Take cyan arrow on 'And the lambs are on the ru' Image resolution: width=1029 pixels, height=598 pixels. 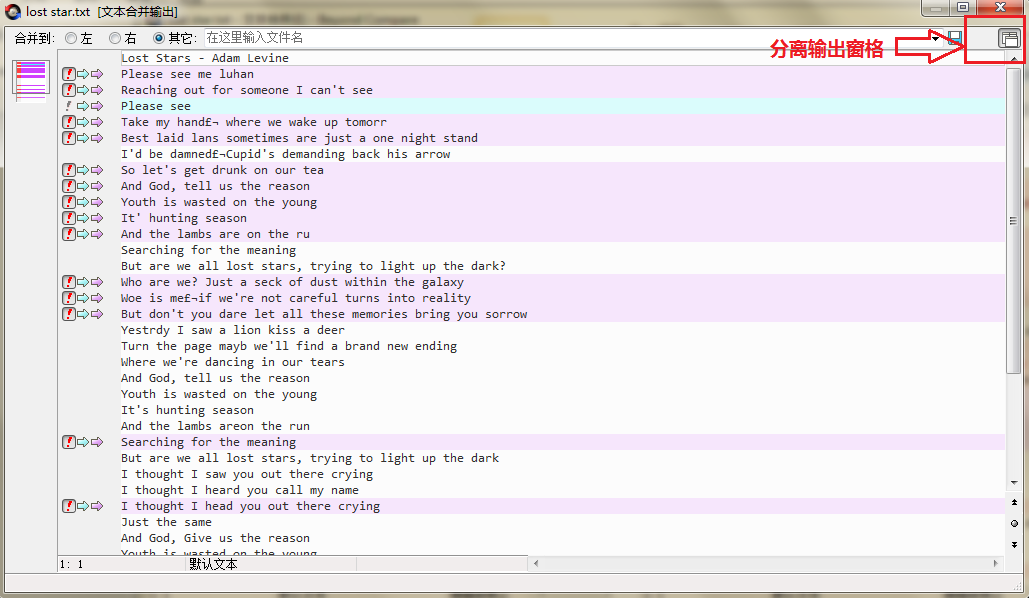tap(83, 234)
